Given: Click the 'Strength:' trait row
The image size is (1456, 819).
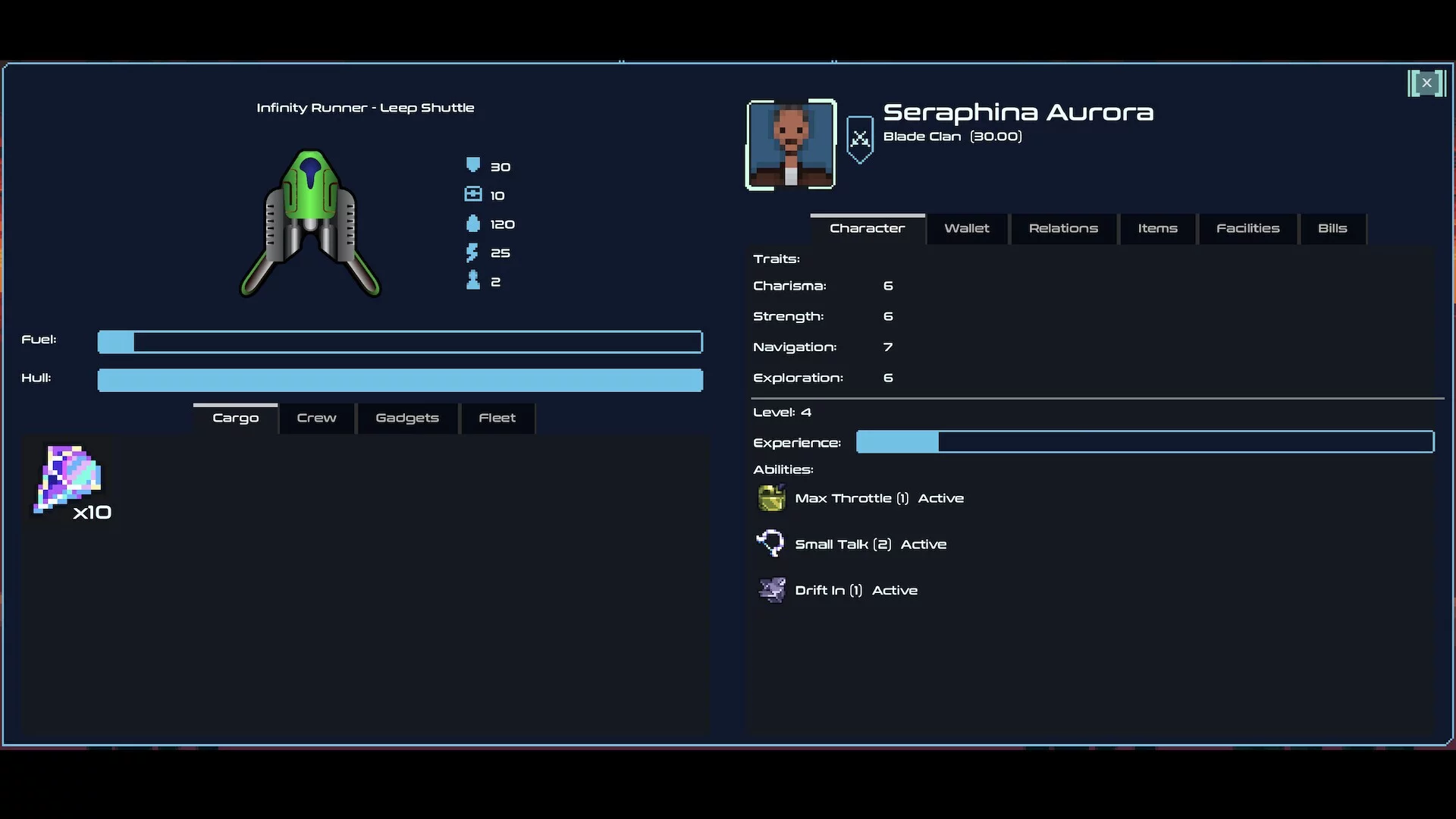Looking at the screenshot, I should tap(823, 316).
